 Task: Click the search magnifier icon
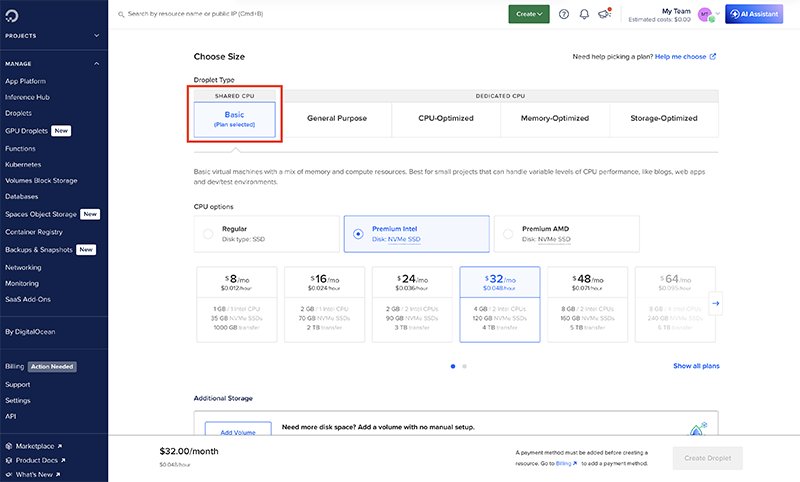[x=122, y=15]
